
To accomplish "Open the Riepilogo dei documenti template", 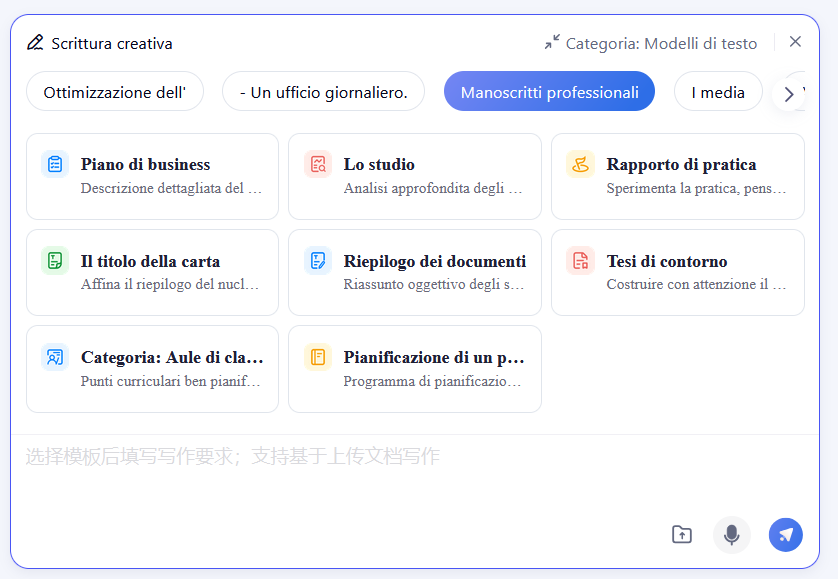I will (414, 272).
